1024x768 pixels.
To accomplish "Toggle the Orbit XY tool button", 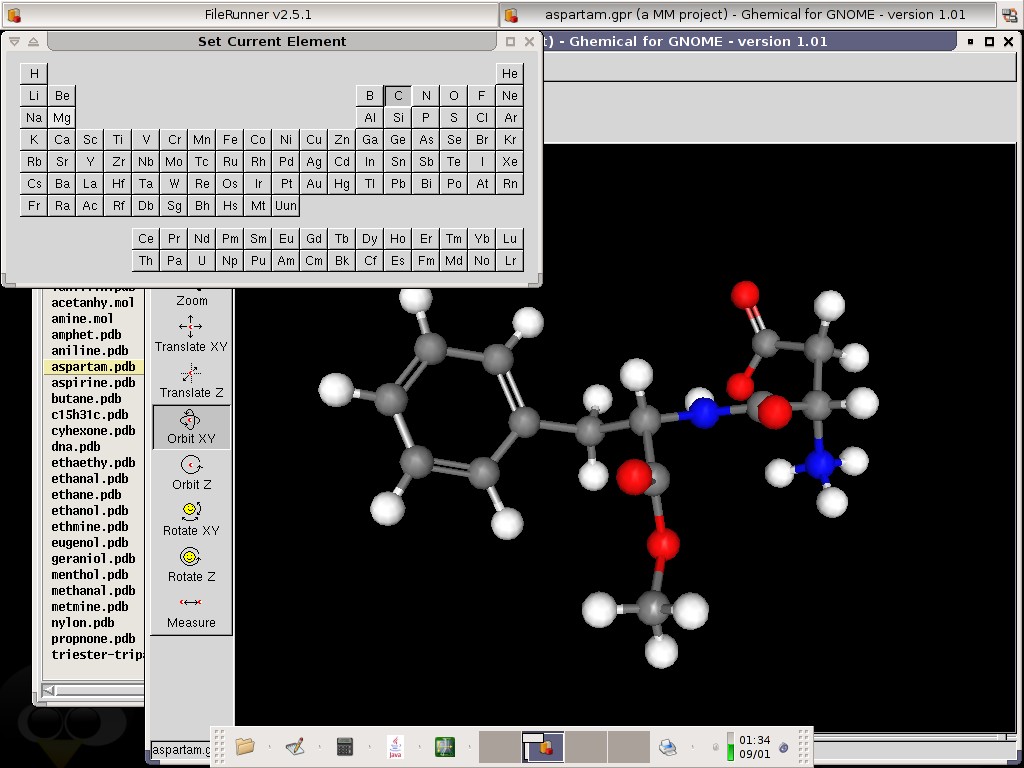I will 191,426.
